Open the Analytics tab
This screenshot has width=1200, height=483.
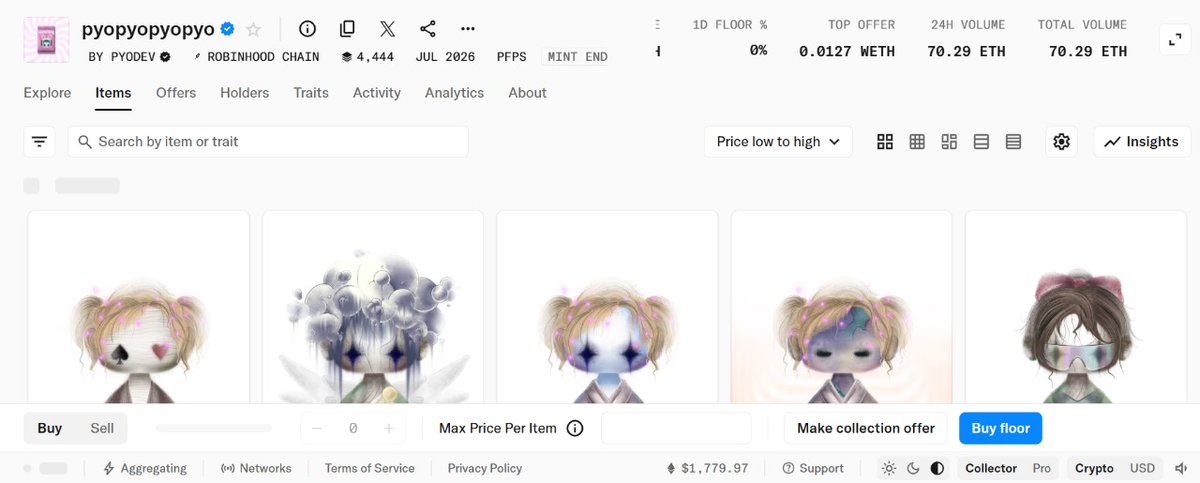click(454, 93)
